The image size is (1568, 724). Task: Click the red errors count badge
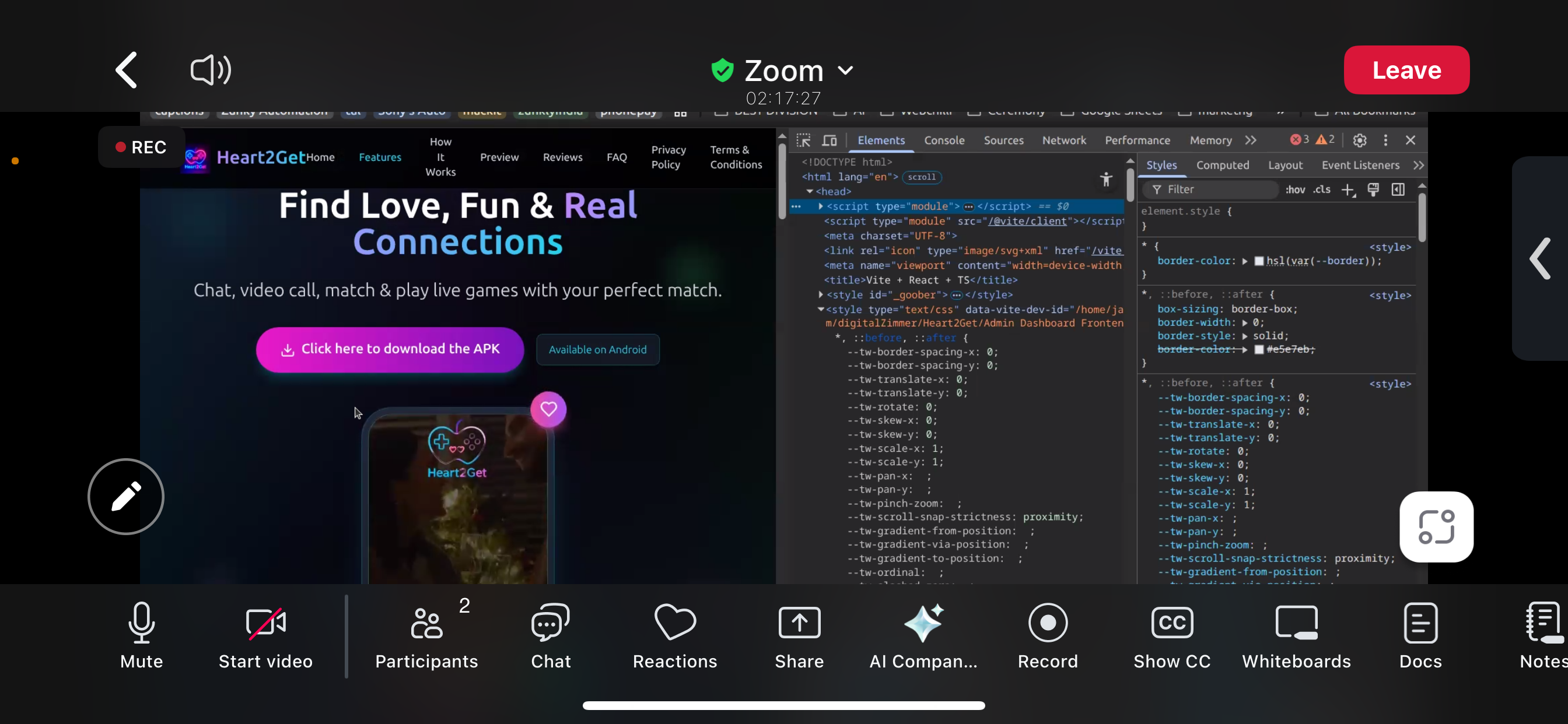click(x=1299, y=140)
